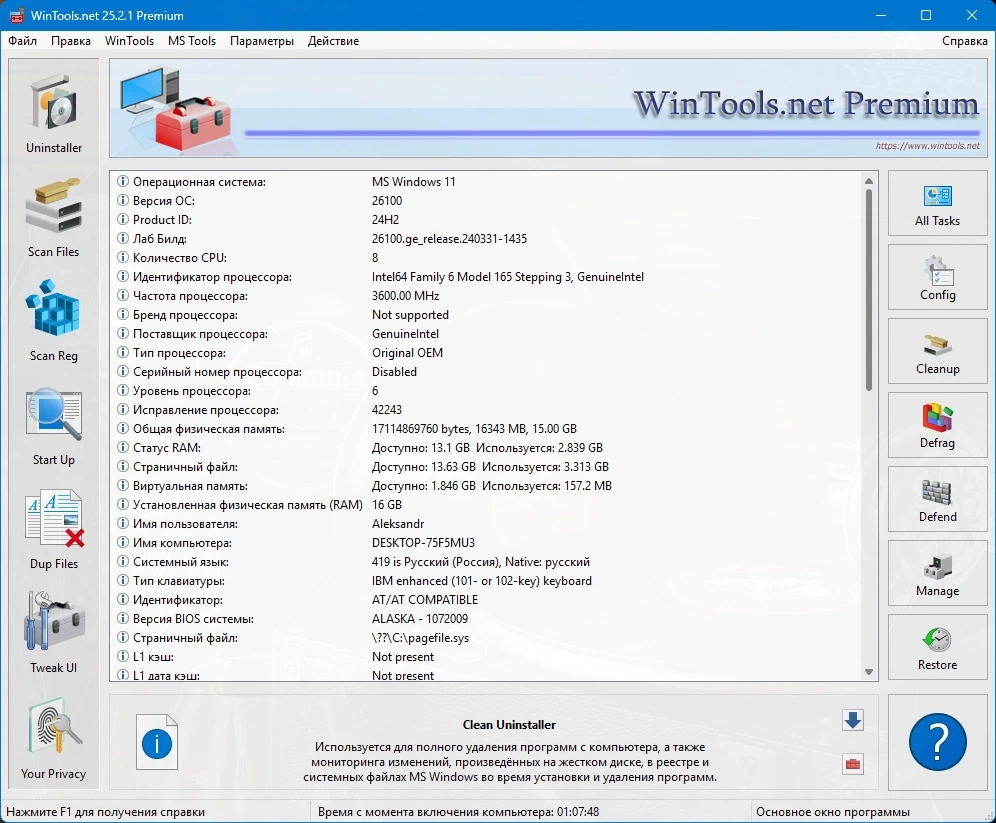Click the info document icon beside Clean Uninstaller

click(x=157, y=742)
